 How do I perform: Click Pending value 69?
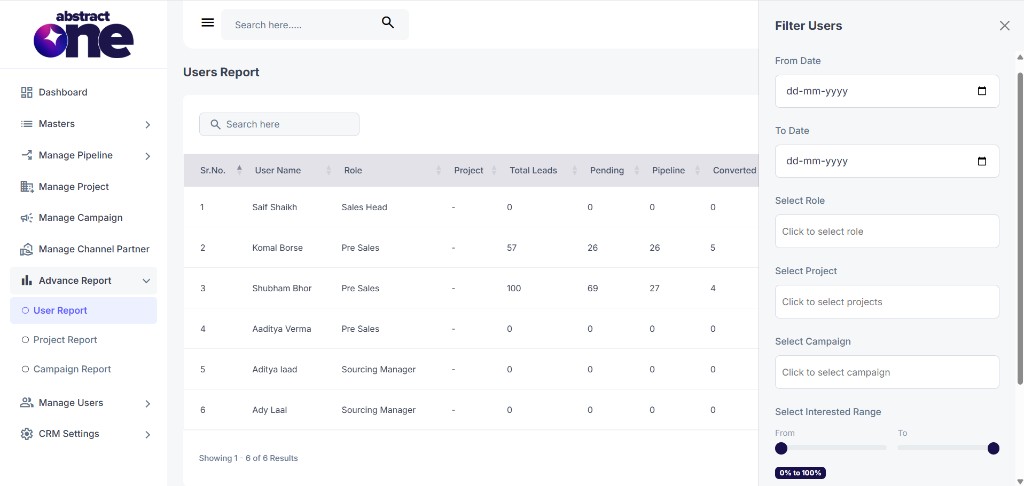(592, 288)
